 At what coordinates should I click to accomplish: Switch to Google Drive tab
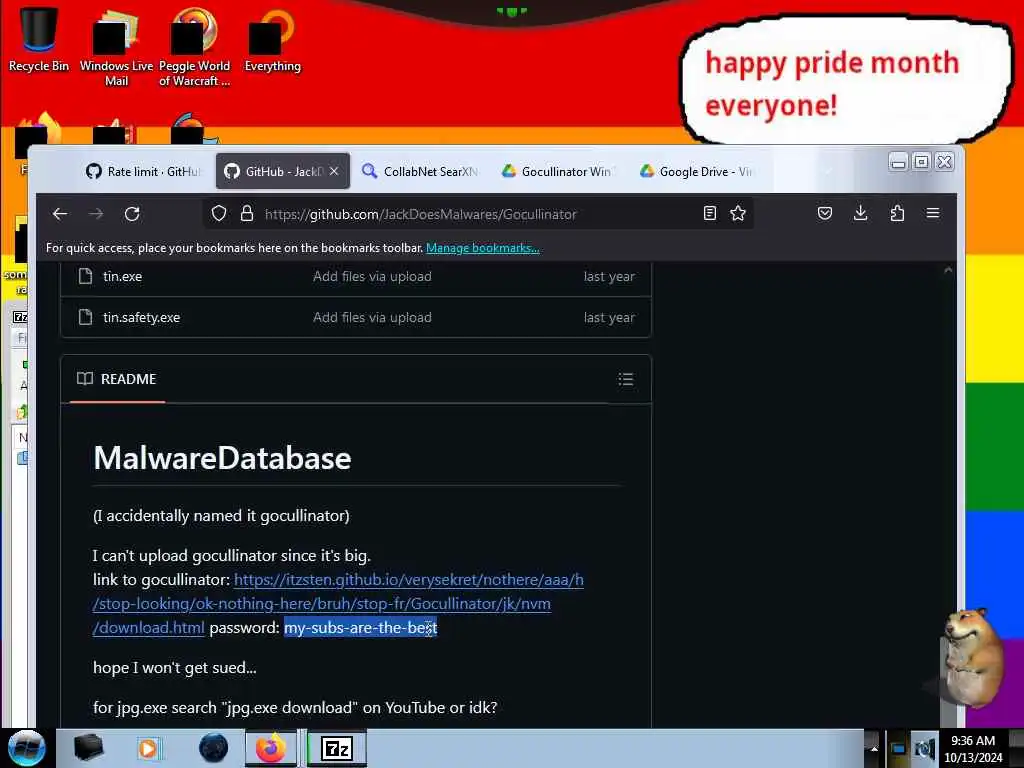coord(696,171)
